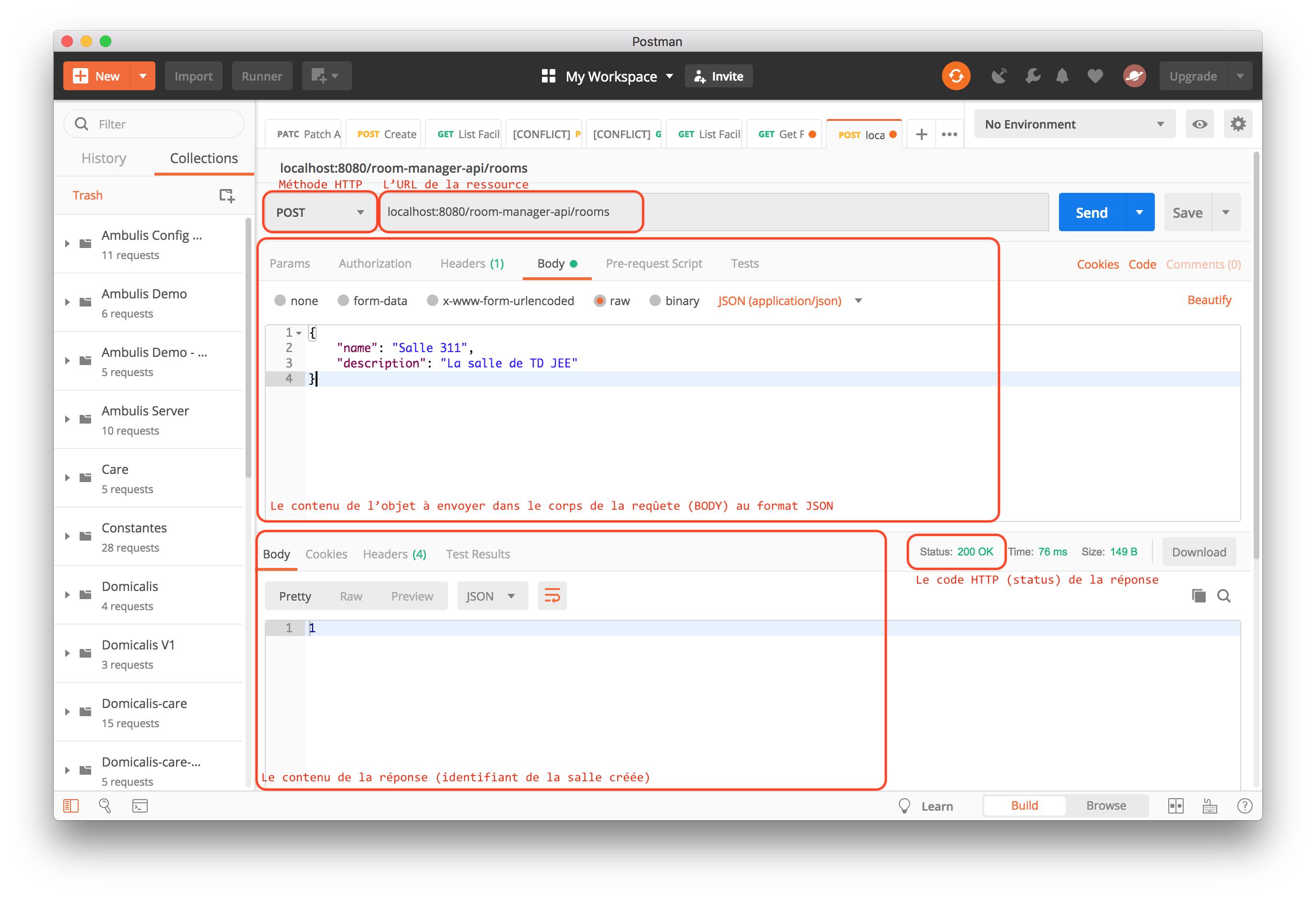
Task: Open the notifications bell
Action: (x=1062, y=76)
